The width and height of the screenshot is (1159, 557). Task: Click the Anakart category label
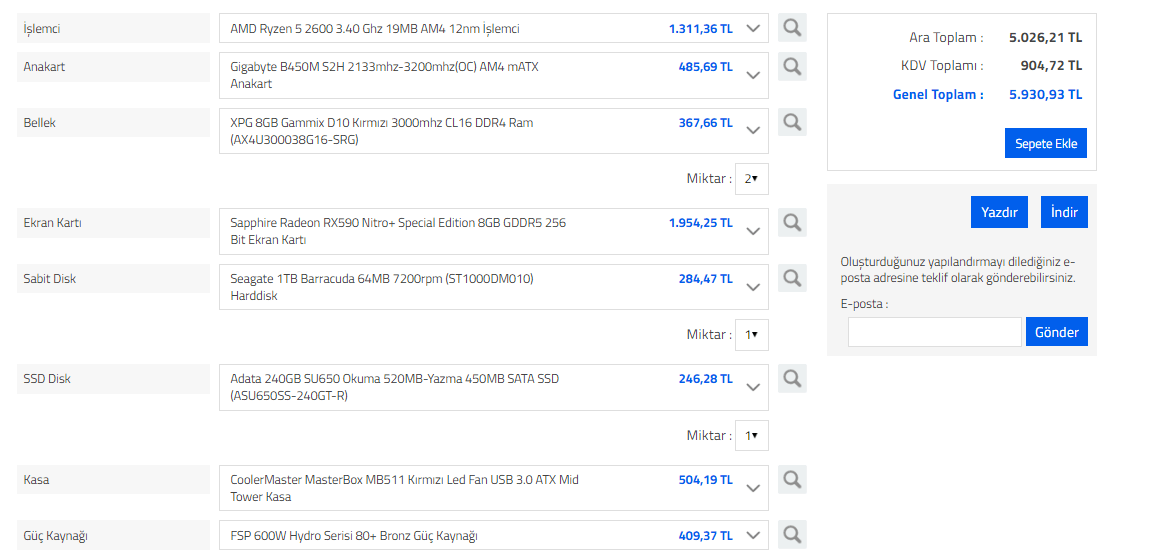pos(114,66)
